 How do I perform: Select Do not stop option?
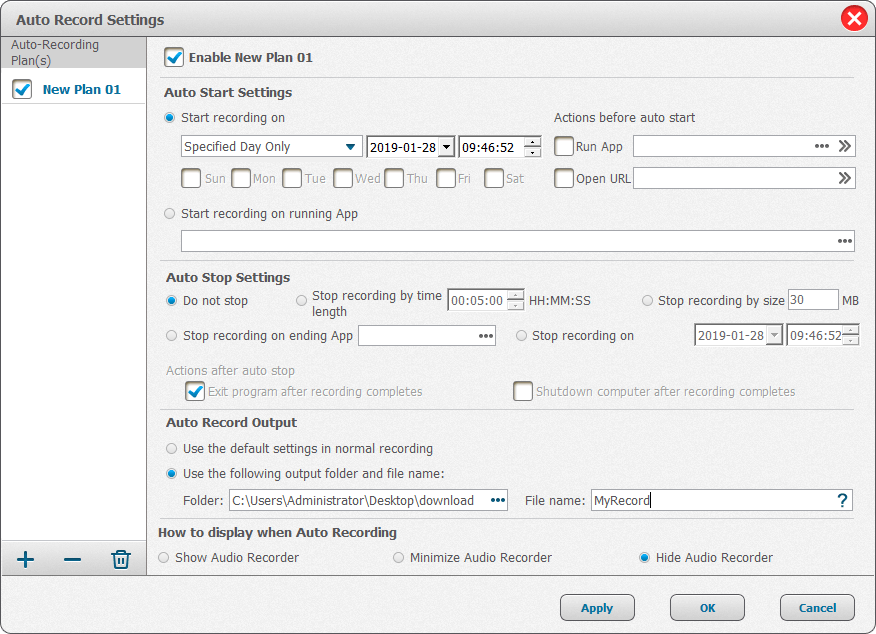(172, 301)
